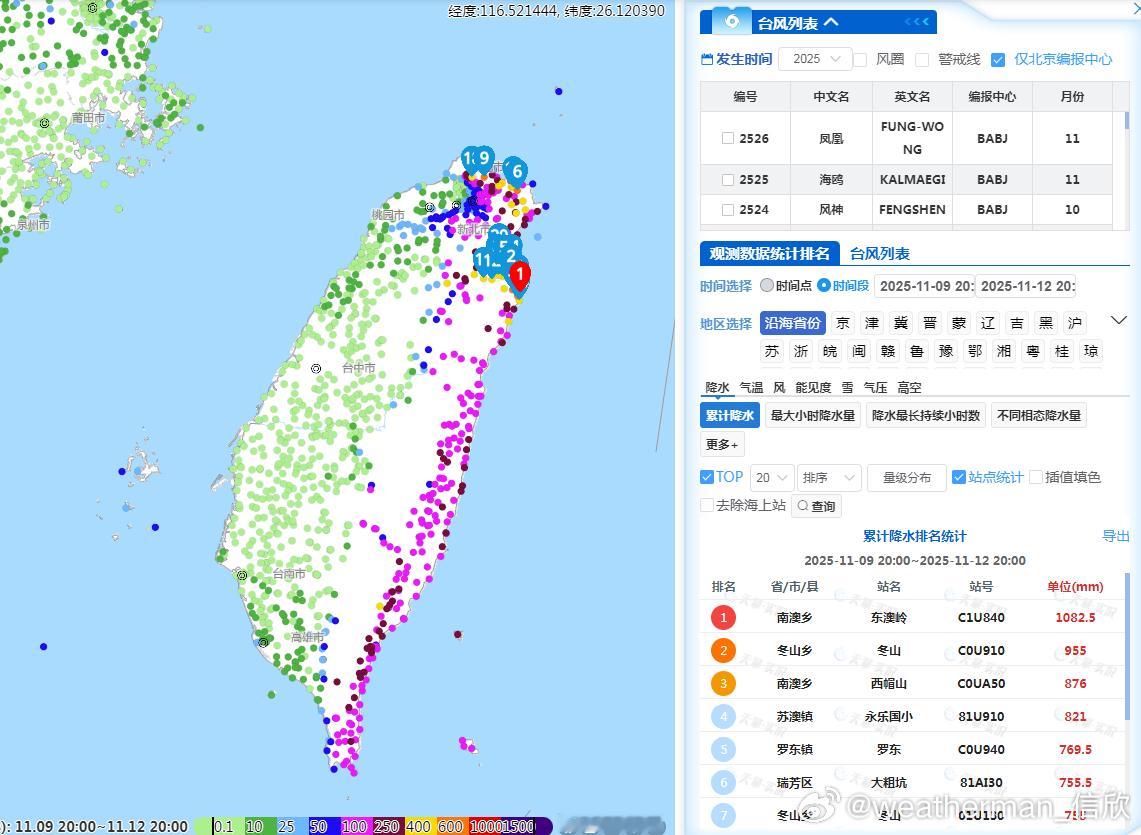The height and width of the screenshot is (835, 1141).
Task: Check typhoon 2526 凤凰 checkbox
Action: coord(728,138)
